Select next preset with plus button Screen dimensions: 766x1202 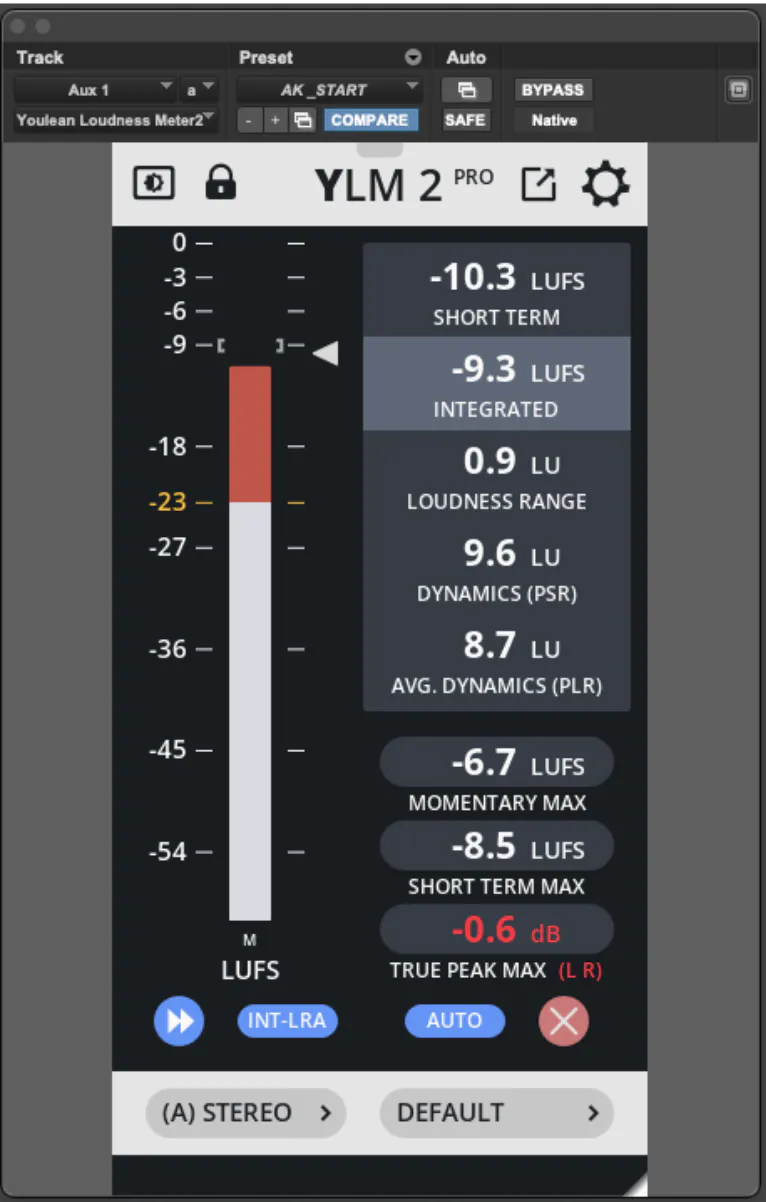[275, 120]
